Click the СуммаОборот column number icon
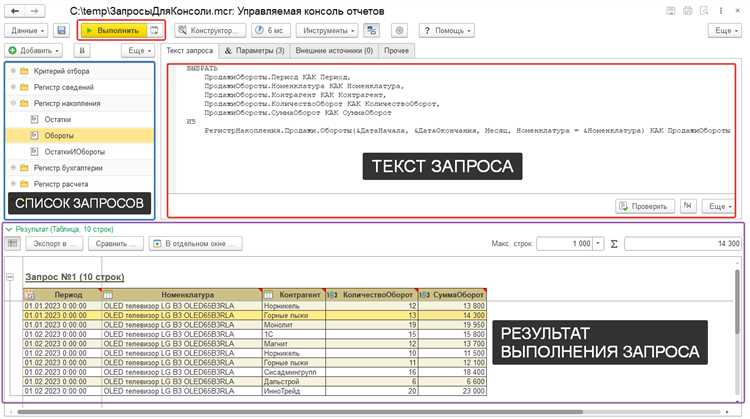The width and height of the screenshot is (750, 419). tap(424, 295)
